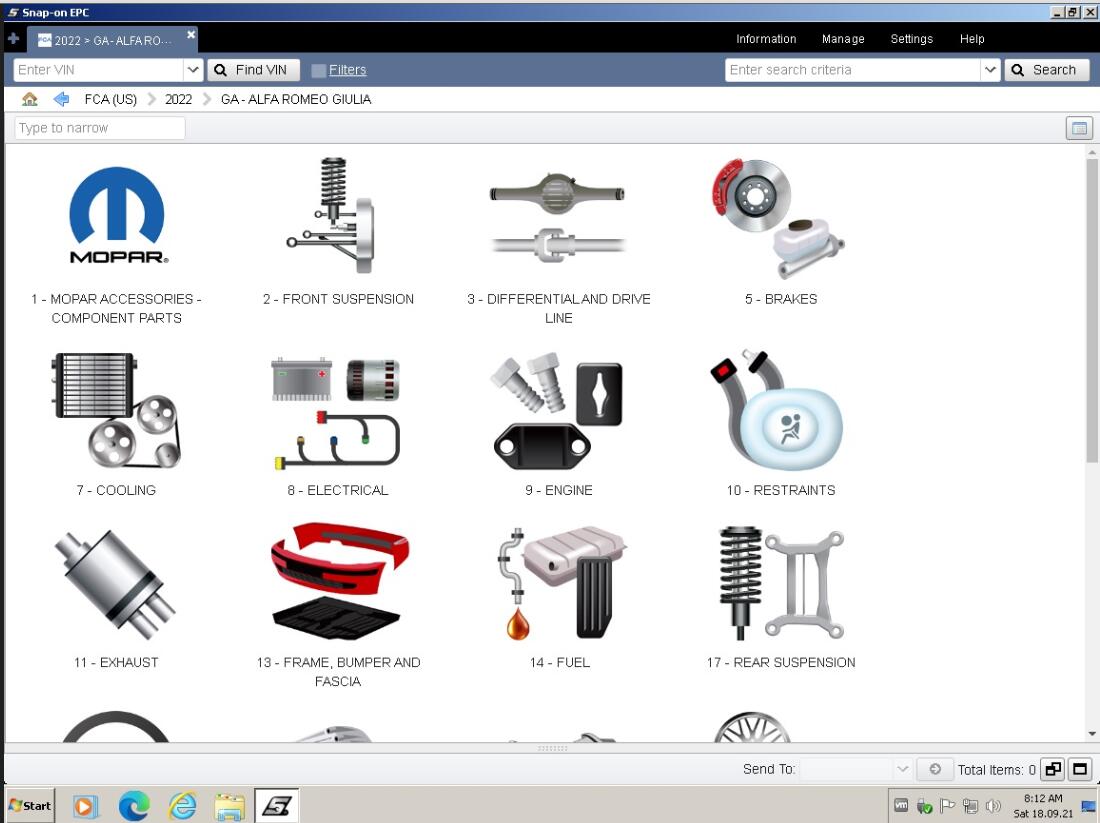Click the 2 - FRONT SUSPENSION label

tap(338, 299)
